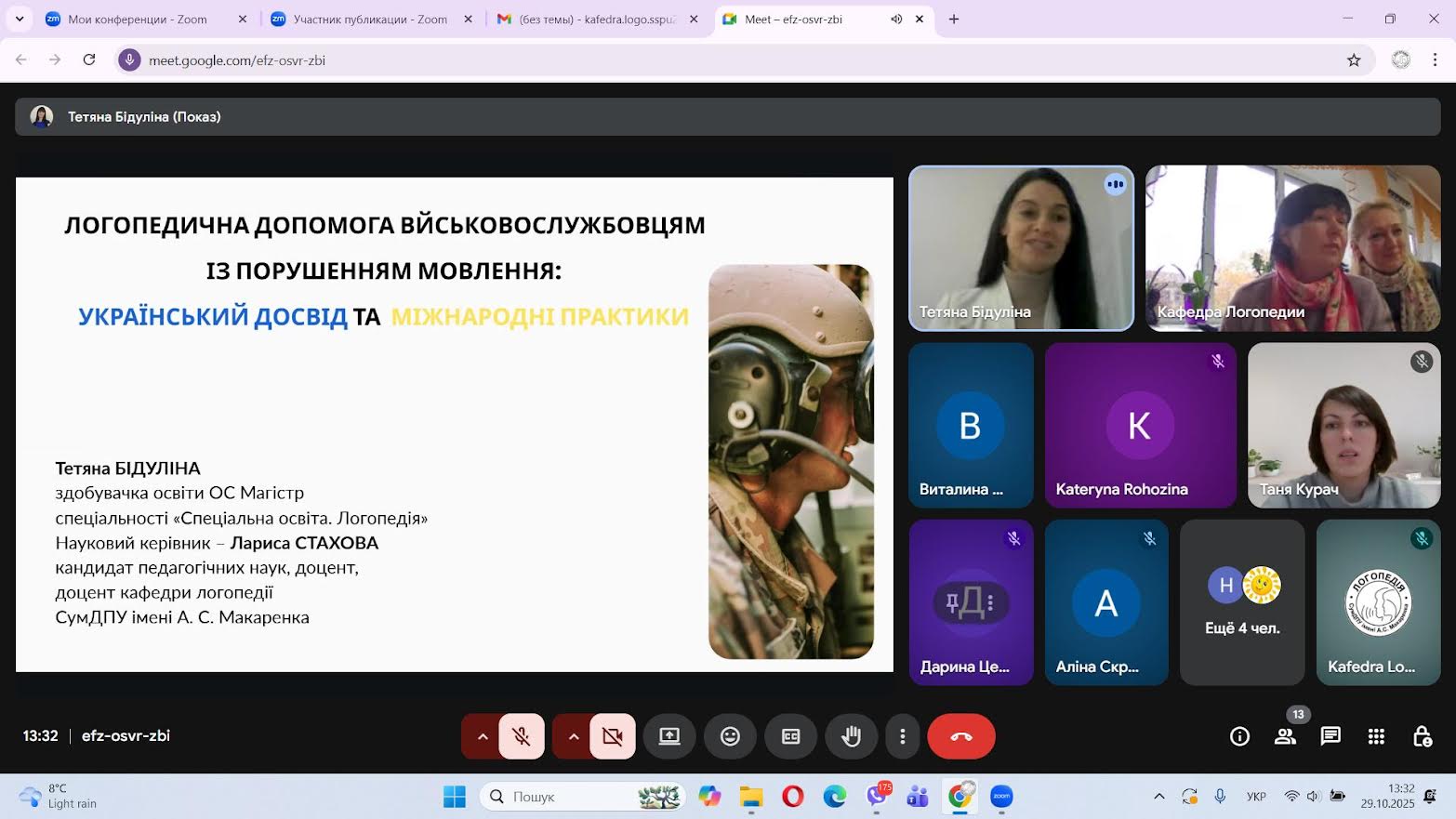1456x819 pixels.
Task: Click the Ещё 4 чел. tile
Action: (x=1242, y=602)
